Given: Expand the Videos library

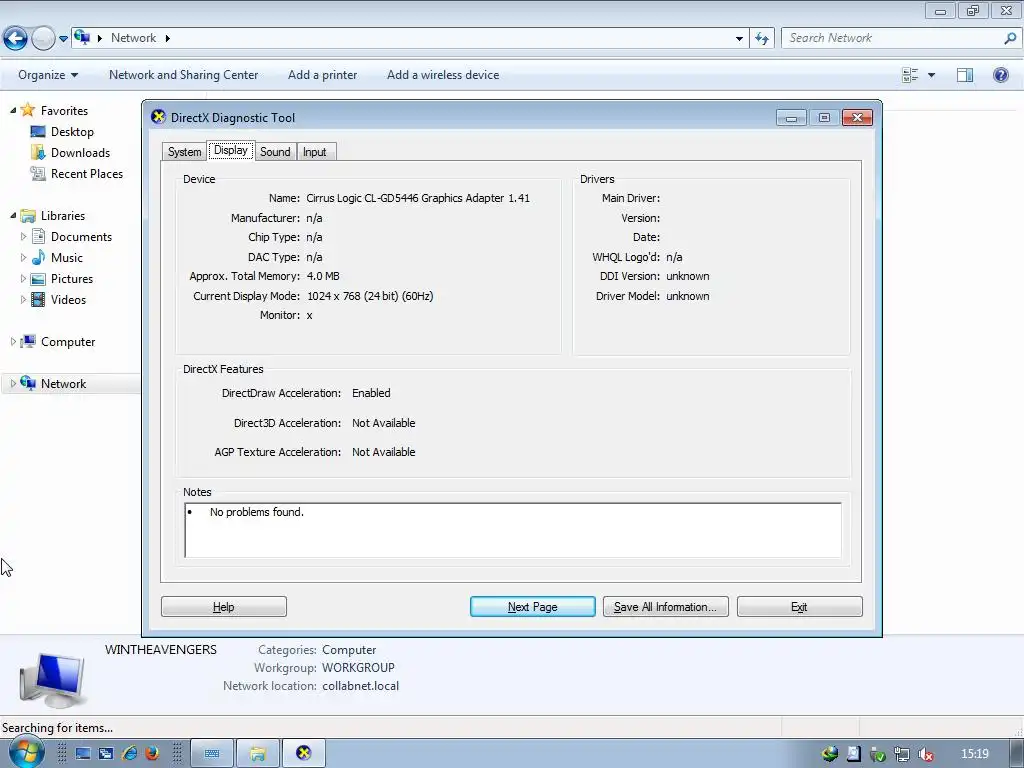Looking at the screenshot, I should coord(24,300).
